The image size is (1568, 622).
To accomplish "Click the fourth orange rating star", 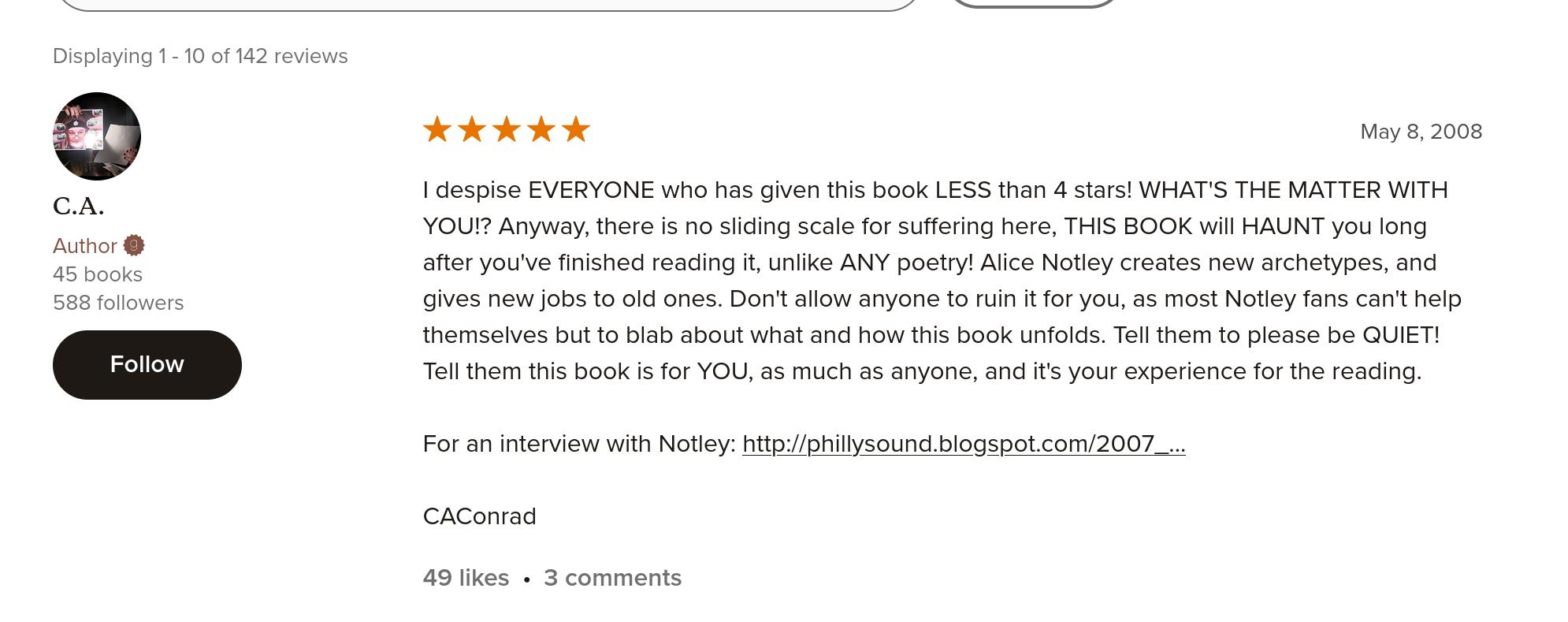I will (x=541, y=129).
